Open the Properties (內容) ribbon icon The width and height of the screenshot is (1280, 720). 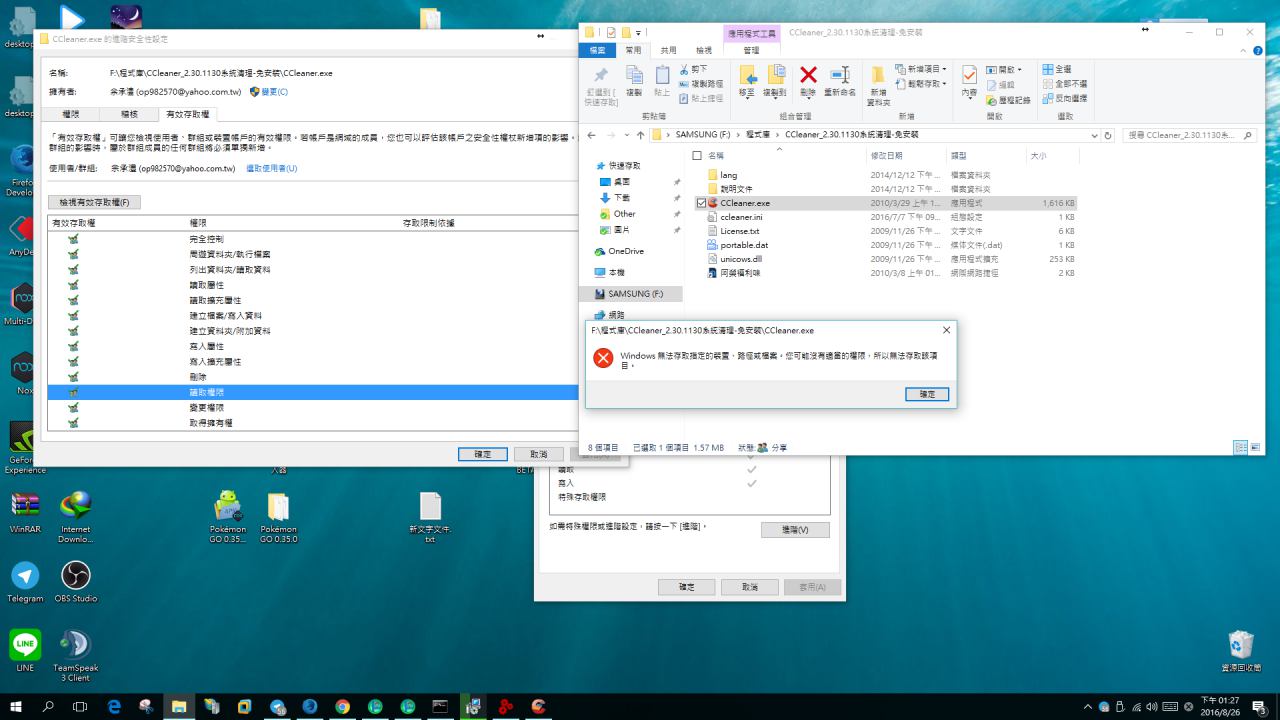pos(969,77)
